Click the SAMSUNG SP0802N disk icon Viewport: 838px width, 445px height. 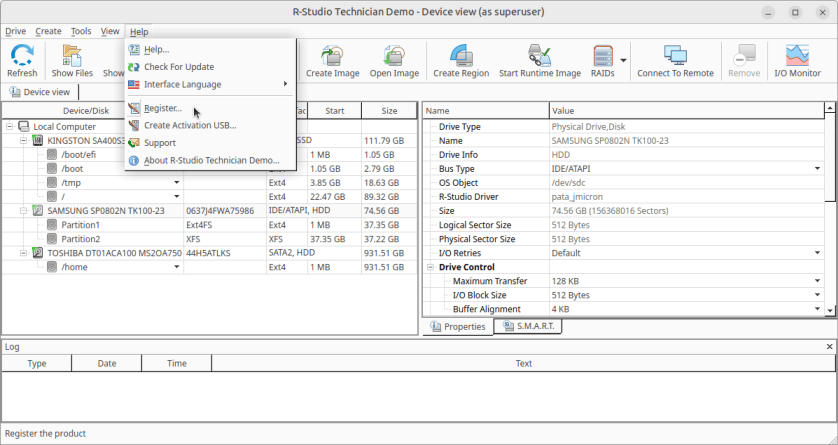point(38,210)
